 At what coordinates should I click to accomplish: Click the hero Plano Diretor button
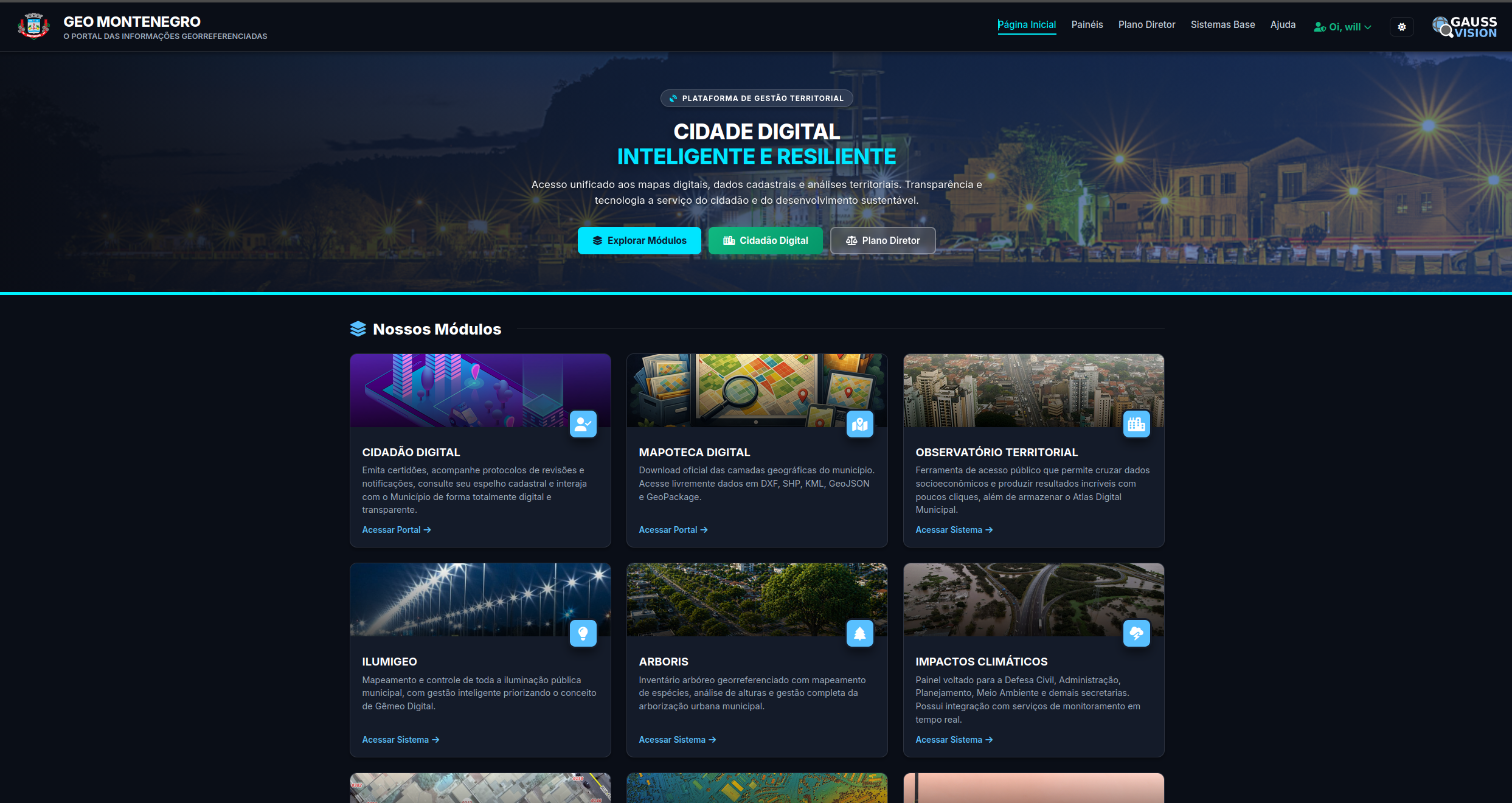(883, 240)
